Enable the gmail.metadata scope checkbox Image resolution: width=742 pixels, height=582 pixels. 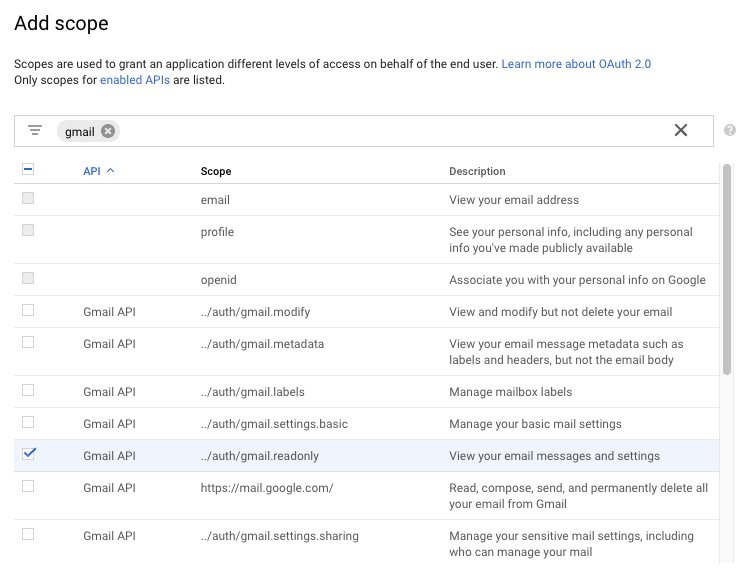coord(28,342)
